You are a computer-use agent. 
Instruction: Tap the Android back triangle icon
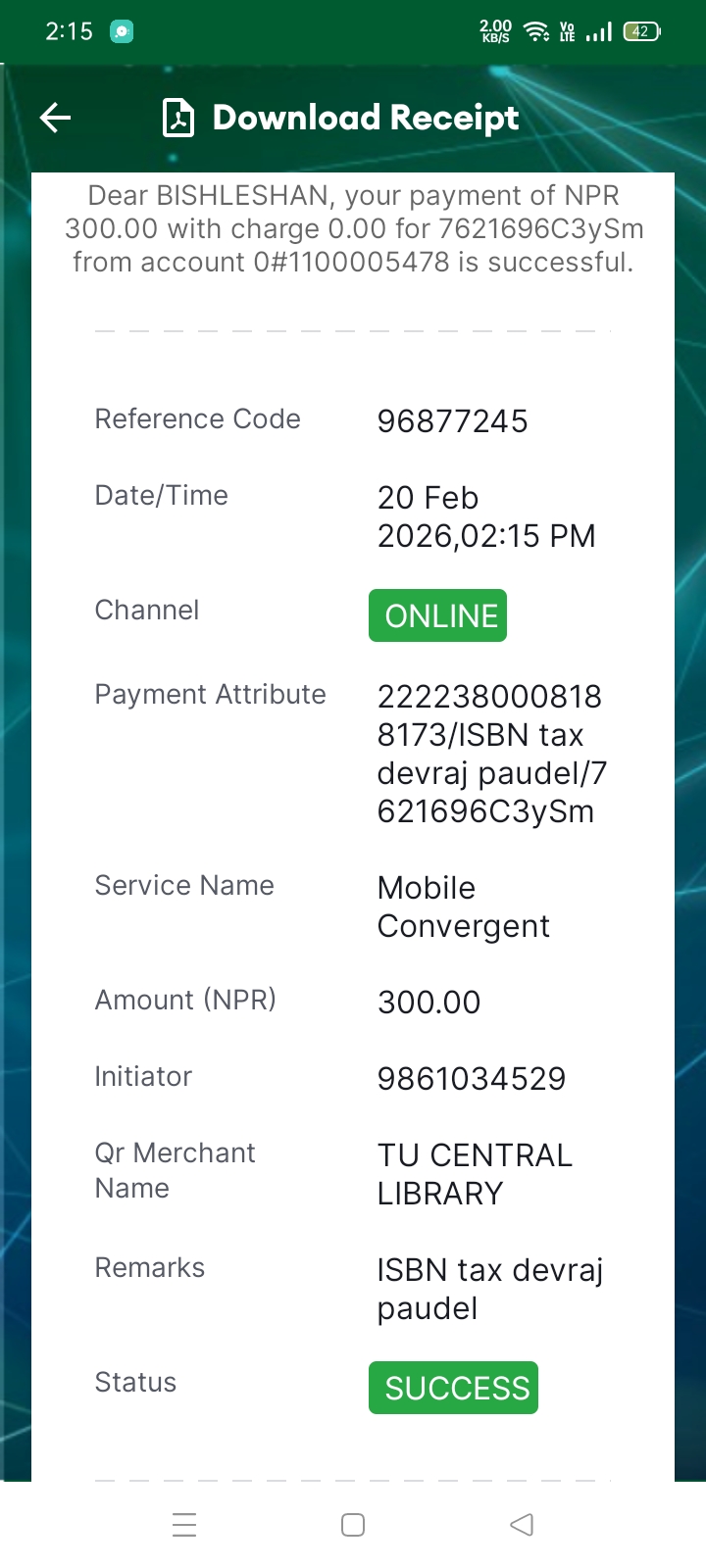(522, 1525)
